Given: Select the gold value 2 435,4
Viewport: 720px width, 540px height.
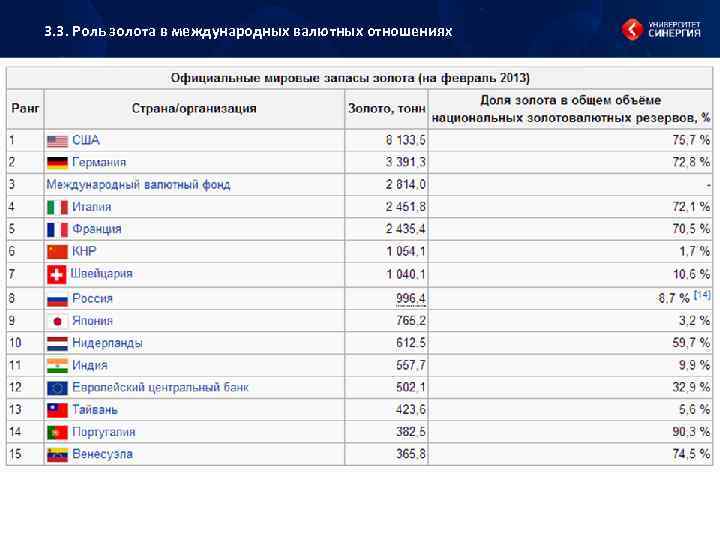Looking at the screenshot, I should click(405, 229).
